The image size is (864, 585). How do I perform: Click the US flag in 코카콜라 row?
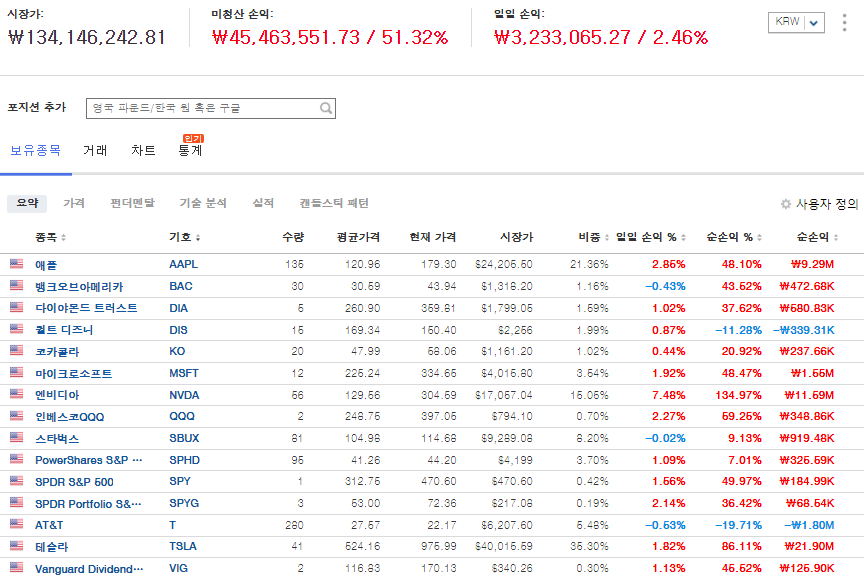point(17,350)
